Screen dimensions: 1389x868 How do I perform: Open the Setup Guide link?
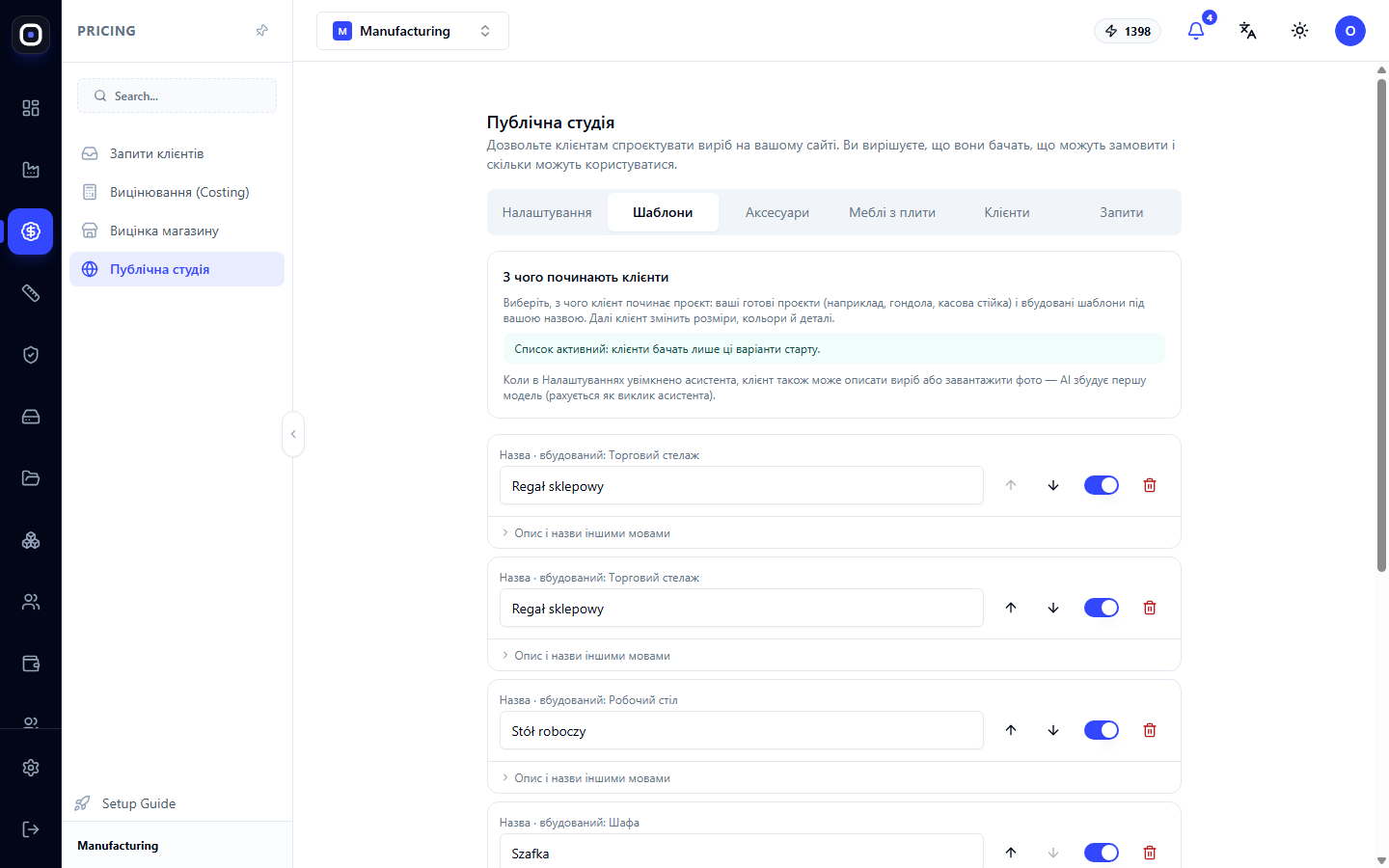point(125,803)
